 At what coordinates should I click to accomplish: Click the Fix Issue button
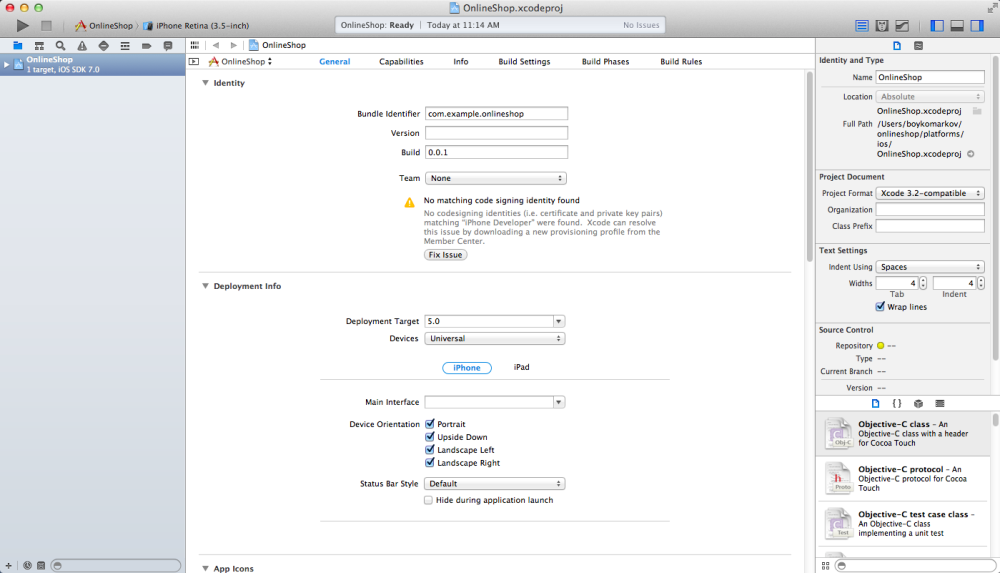tap(445, 255)
